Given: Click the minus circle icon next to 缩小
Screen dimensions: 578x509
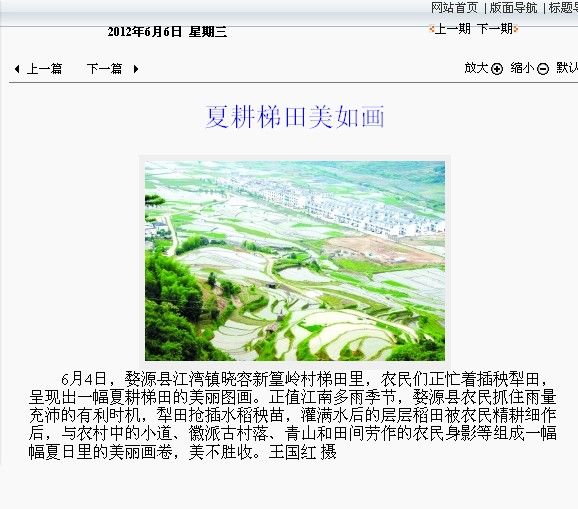Looking at the screenshot, I should 543,69.
